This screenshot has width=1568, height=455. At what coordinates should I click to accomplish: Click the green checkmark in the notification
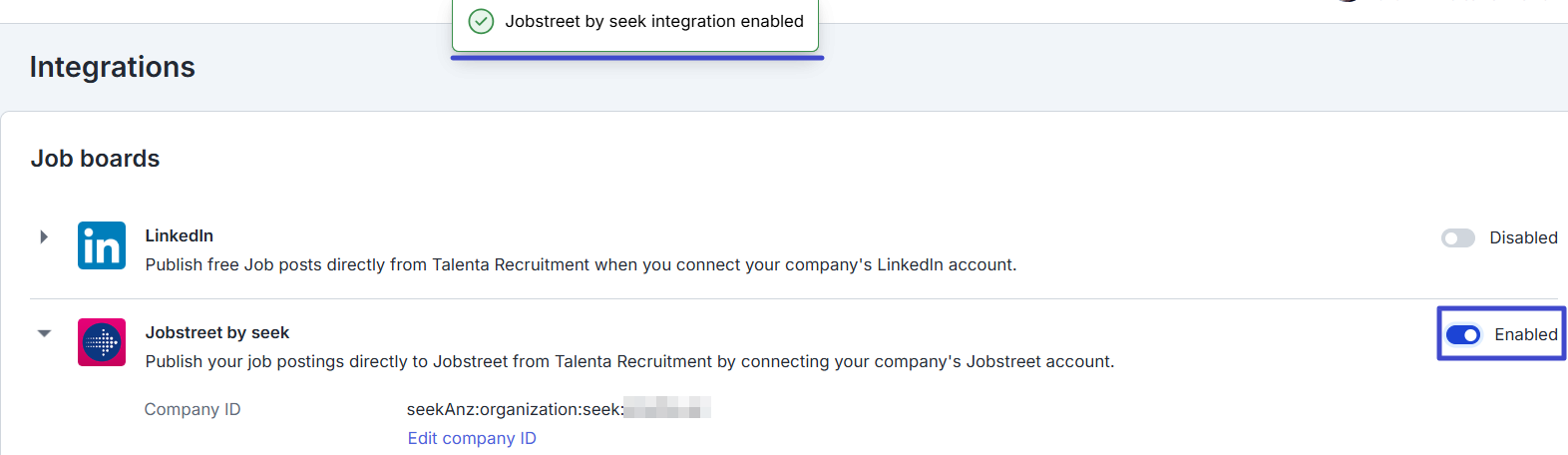click(481, 21)
